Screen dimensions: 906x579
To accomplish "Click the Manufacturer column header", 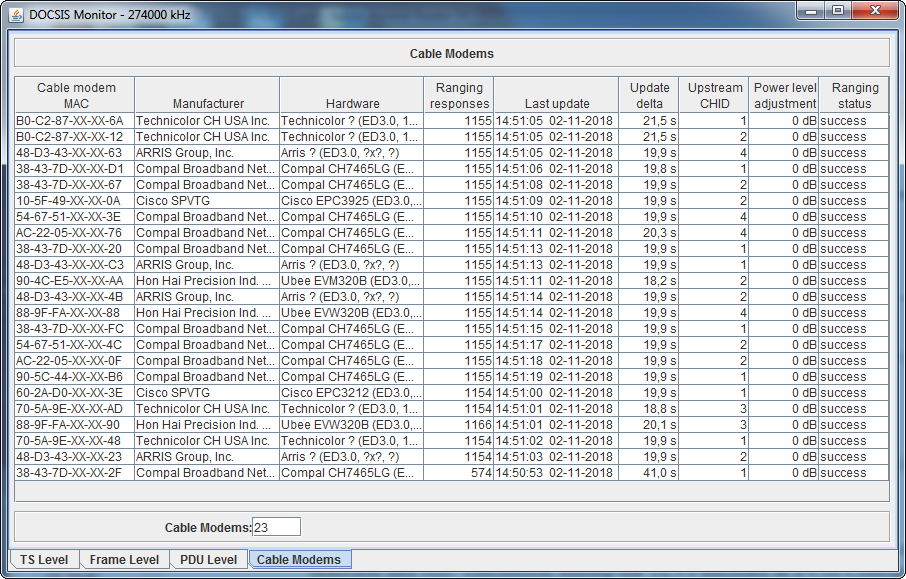I will pyautogui.click(x=207, y=95).
